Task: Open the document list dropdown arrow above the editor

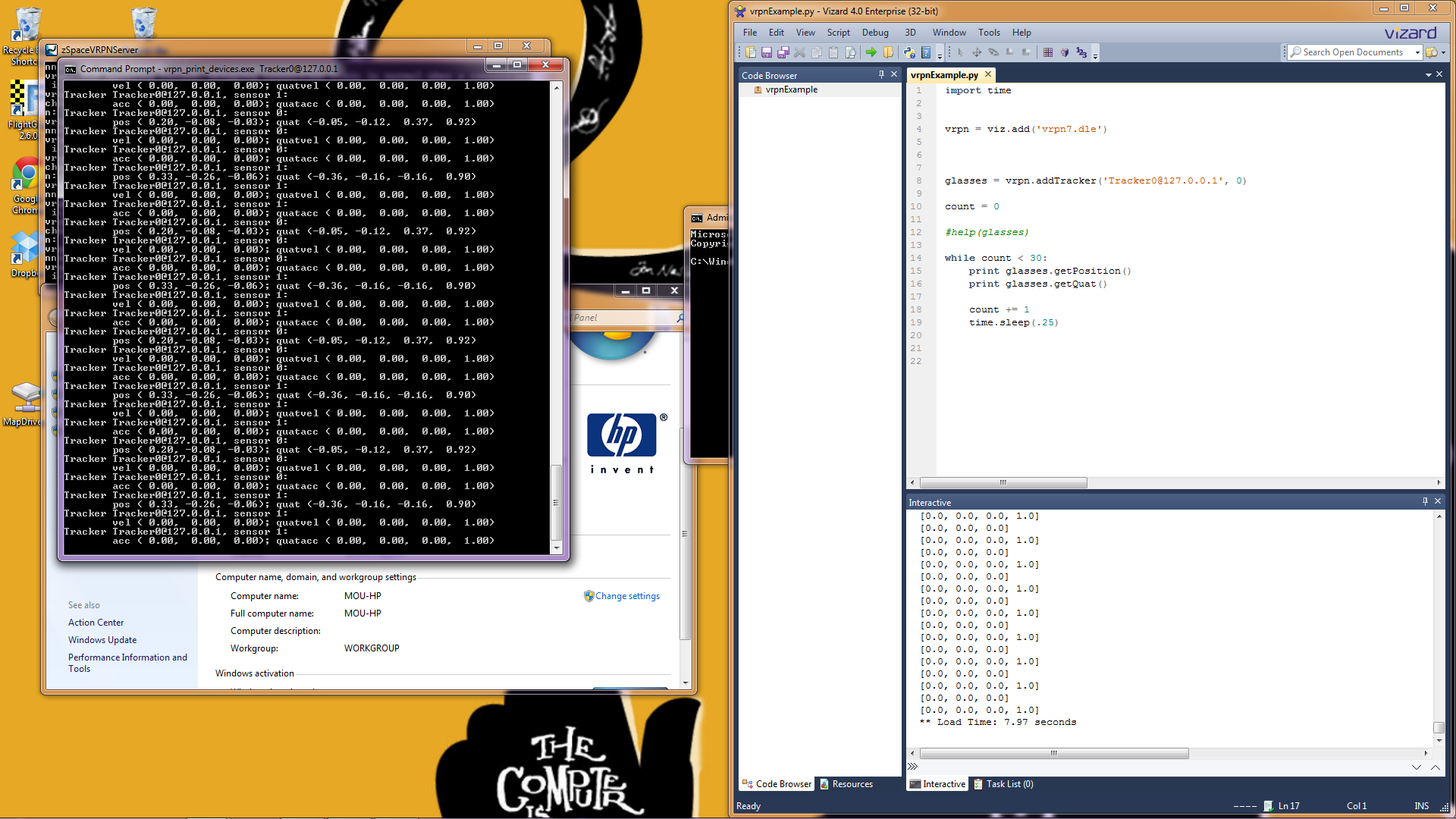Action: point(1428,74)
